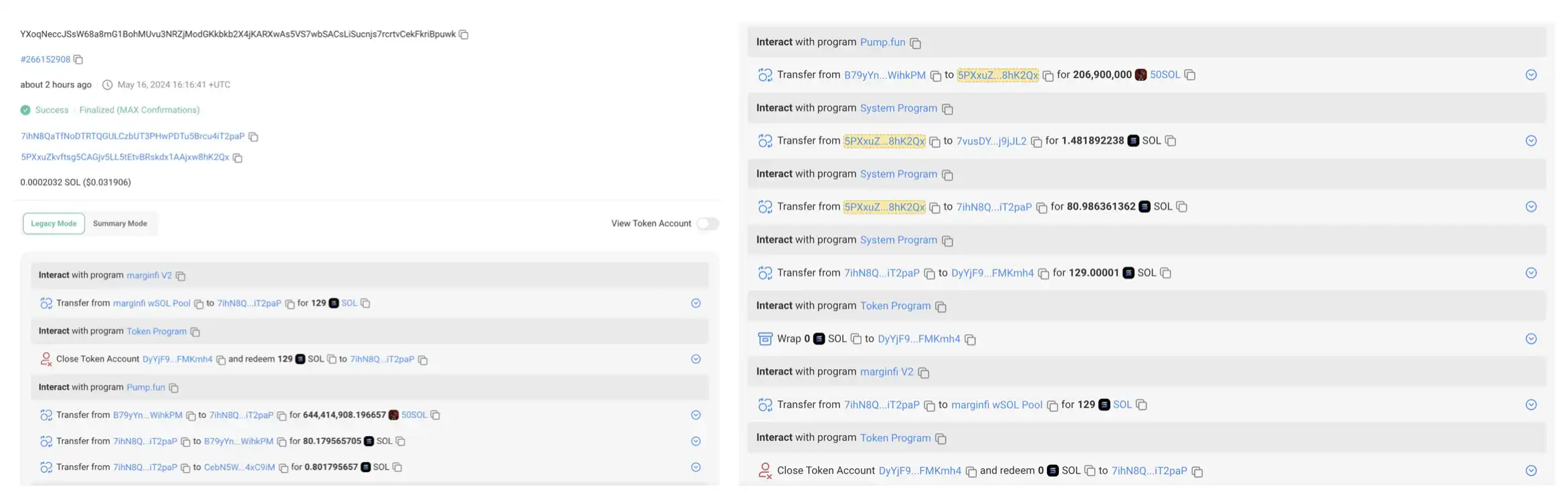Copy the Pump.fun program address in right panel

916,43
